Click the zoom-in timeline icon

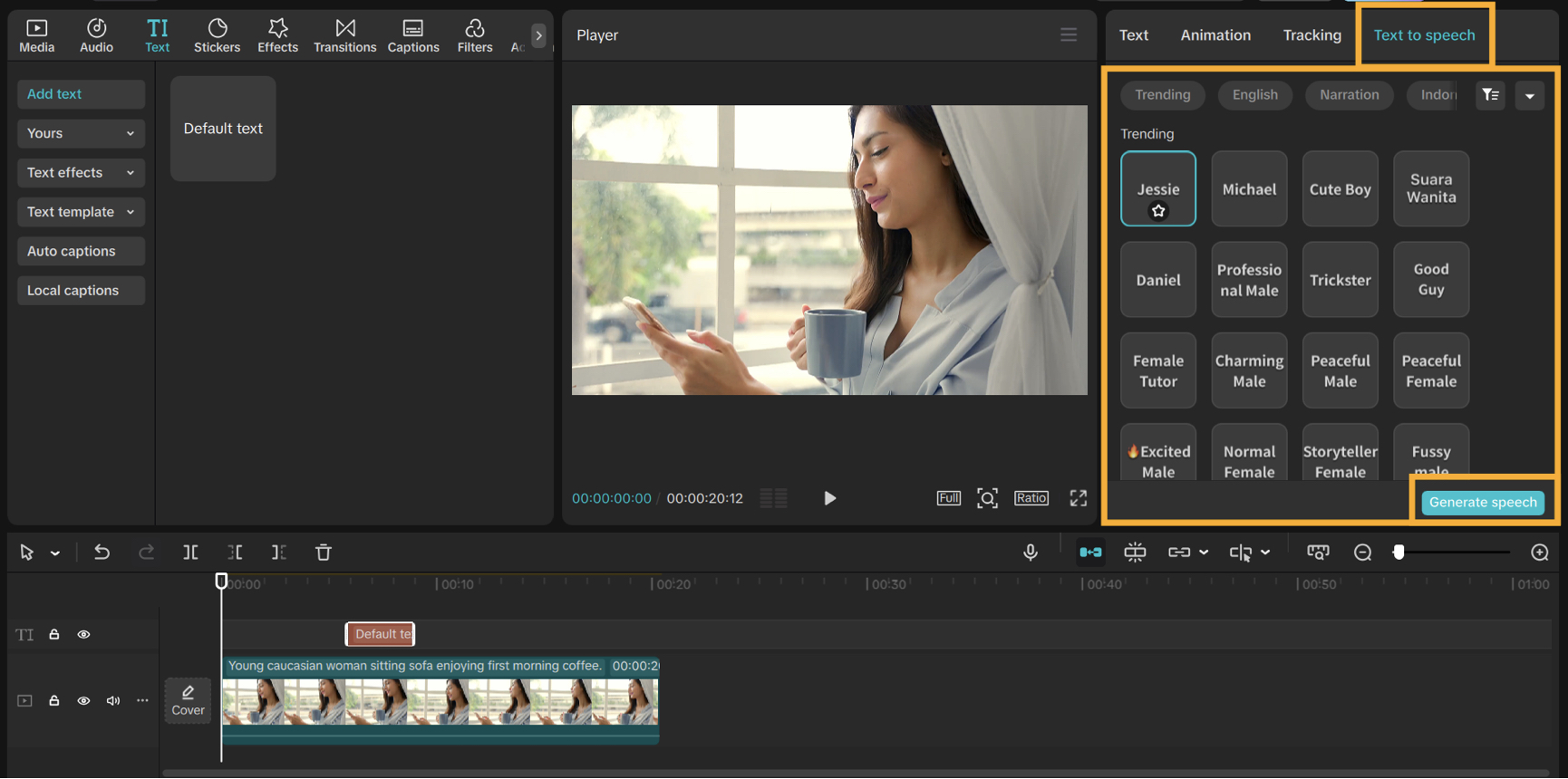click(1539, 553)
